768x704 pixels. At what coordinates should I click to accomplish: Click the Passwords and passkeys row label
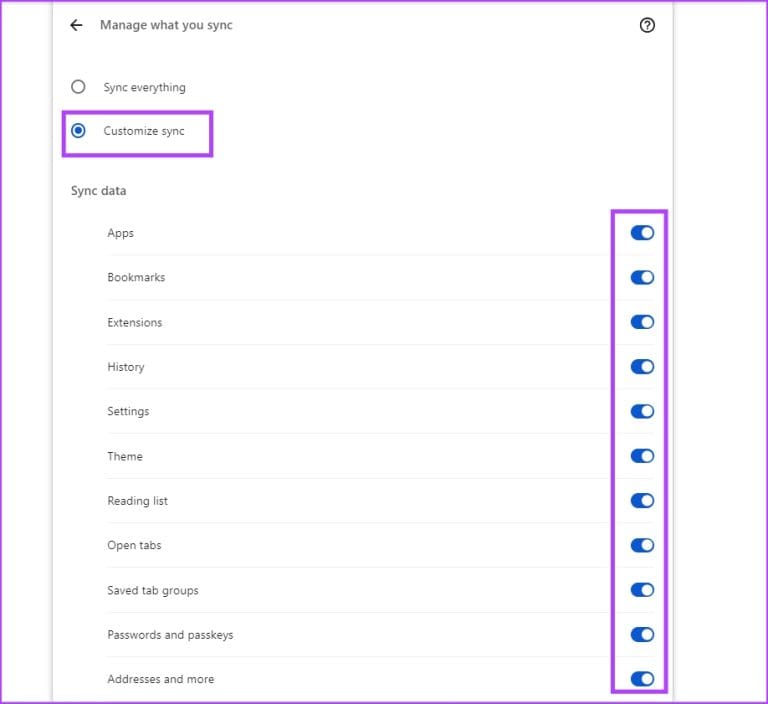pyautogui.click(x=170, y=635)
